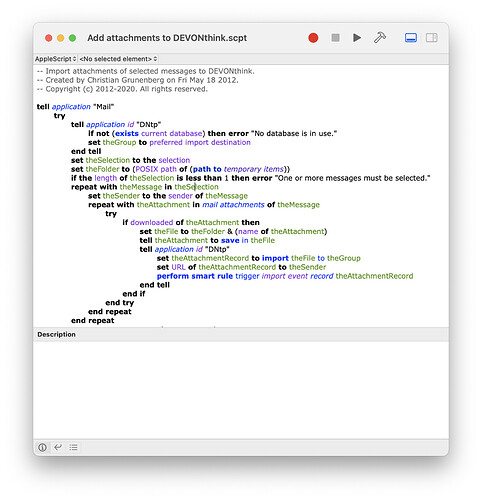
Task: Click the Copyright comment line
Action: [122, 89]
